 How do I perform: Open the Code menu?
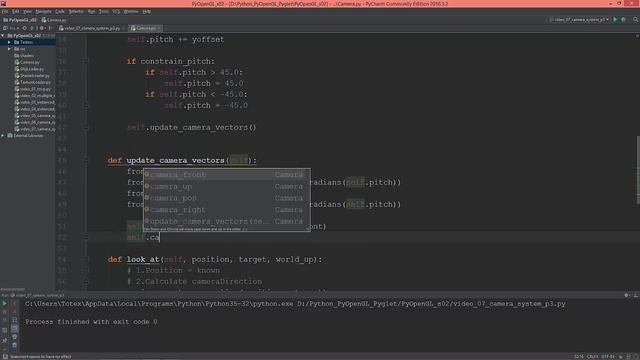[60, 11]
